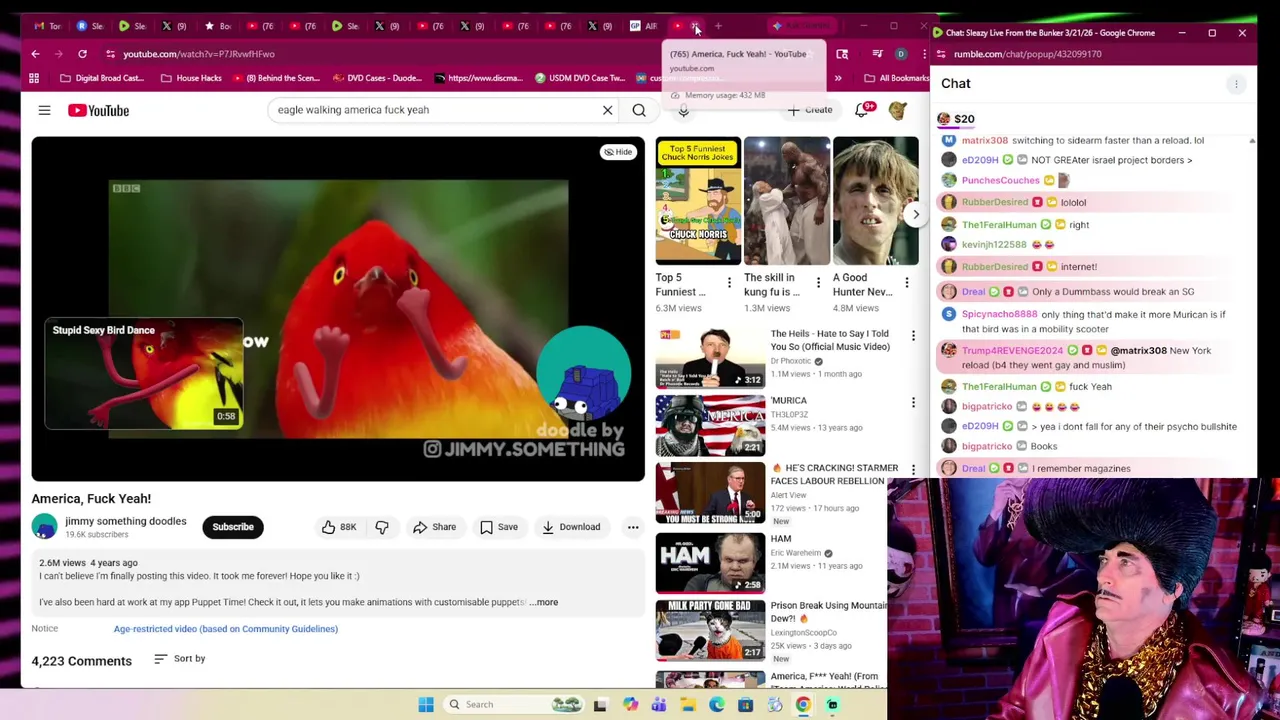Open The skill in kung fu short

pyautogui.click(x=787, y=201)
